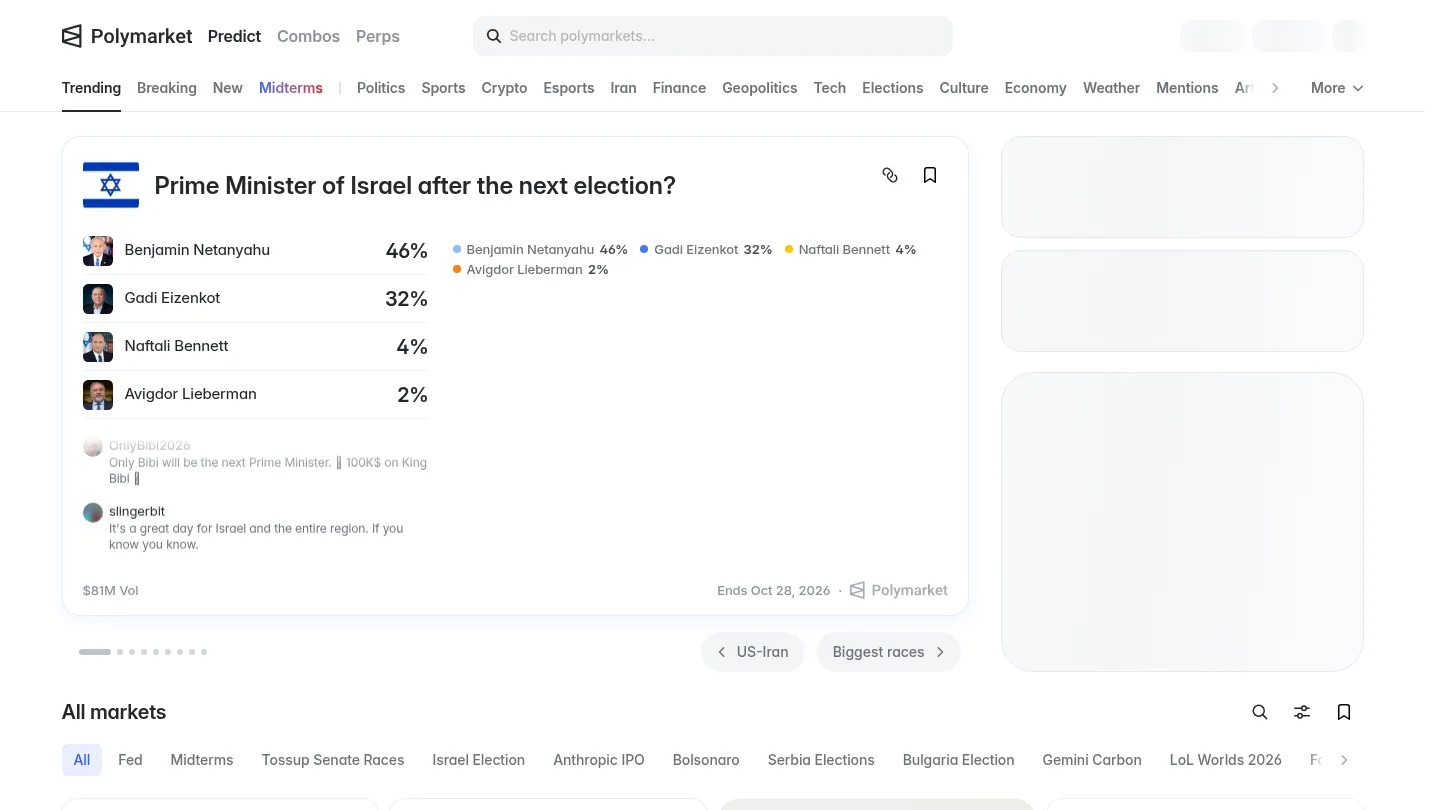Open the Breaking category
This screenshot has width=1440, height=810.
tap(167, 88)
